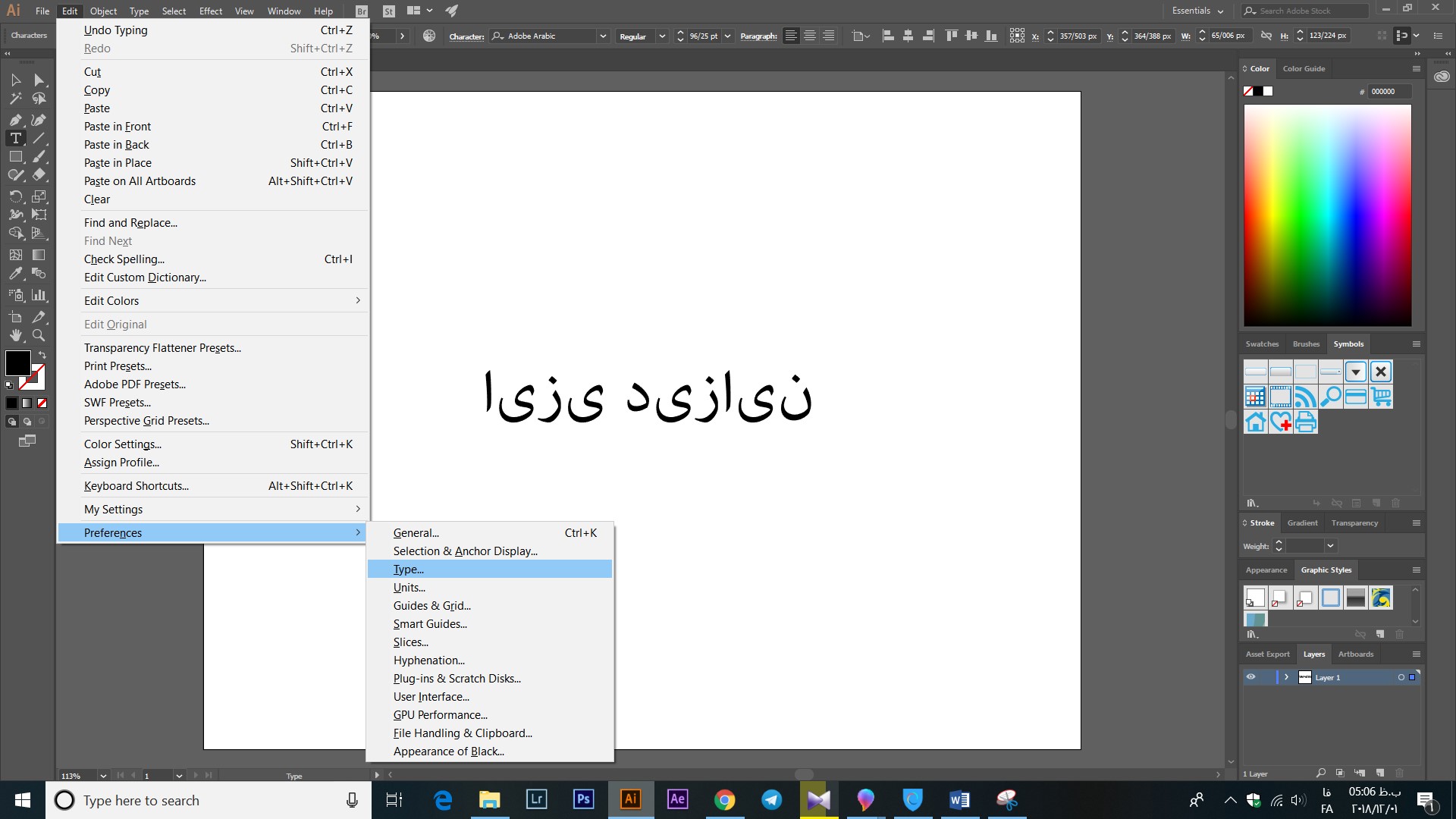The width and height of the screenshot is (1456, 819).
Task: Click the Cart symbol in Symbols panel
Action: point(1381,397)
